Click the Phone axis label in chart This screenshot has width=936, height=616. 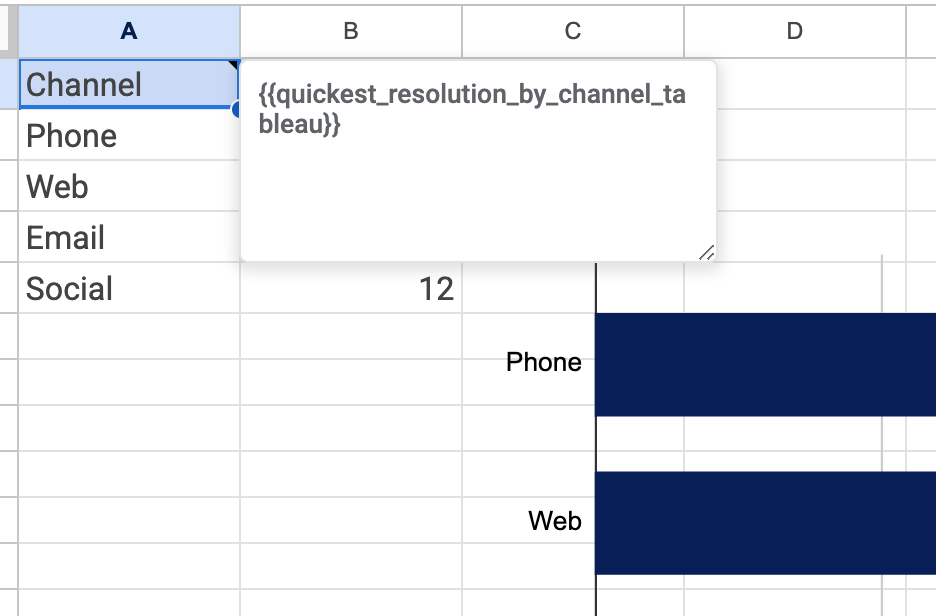(544, 362)
